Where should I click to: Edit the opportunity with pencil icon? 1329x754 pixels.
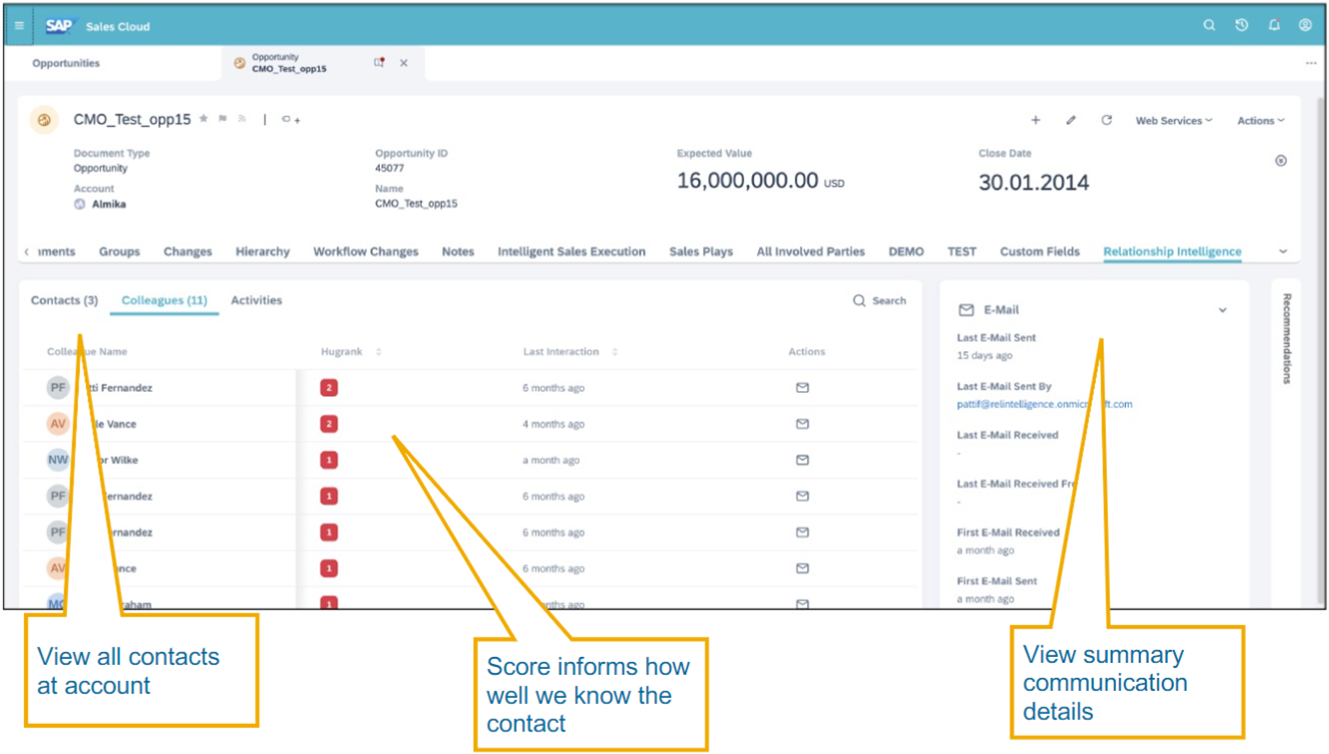pos(1071,120)
